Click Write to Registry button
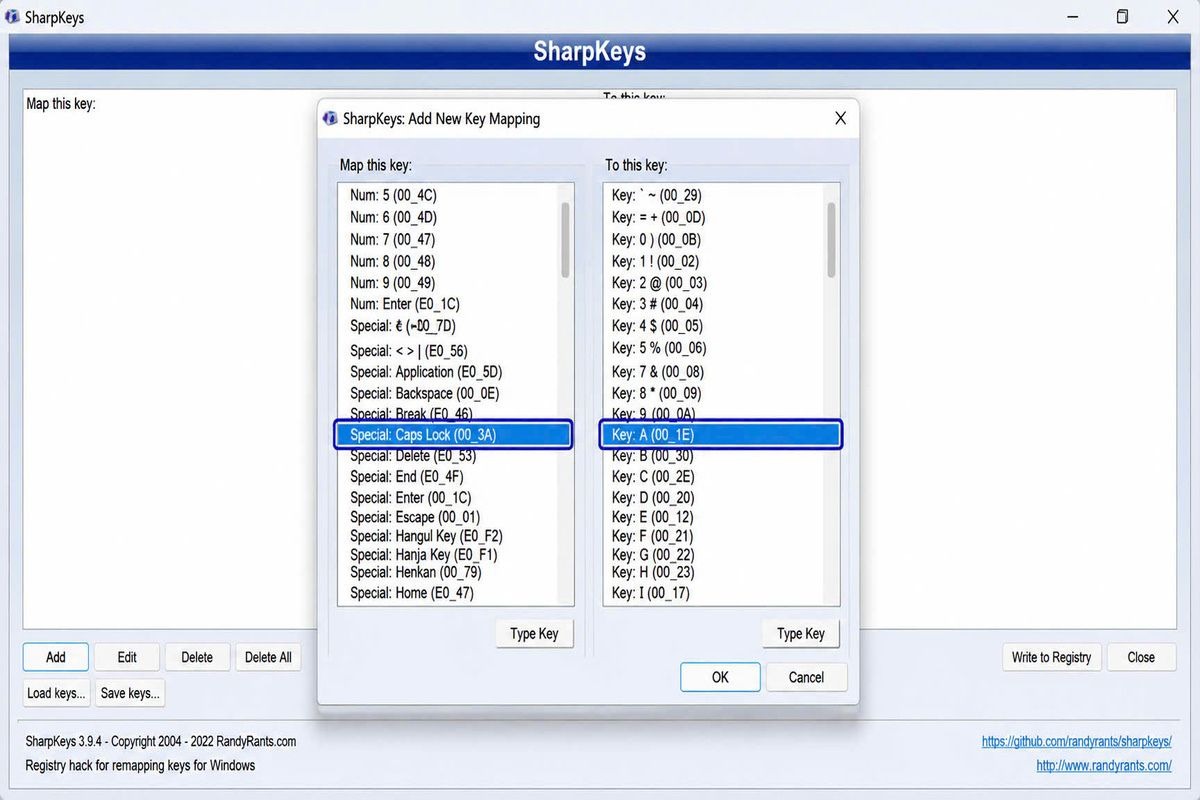Viewport: 1200px width, 800px height. tap(1051, 657)
